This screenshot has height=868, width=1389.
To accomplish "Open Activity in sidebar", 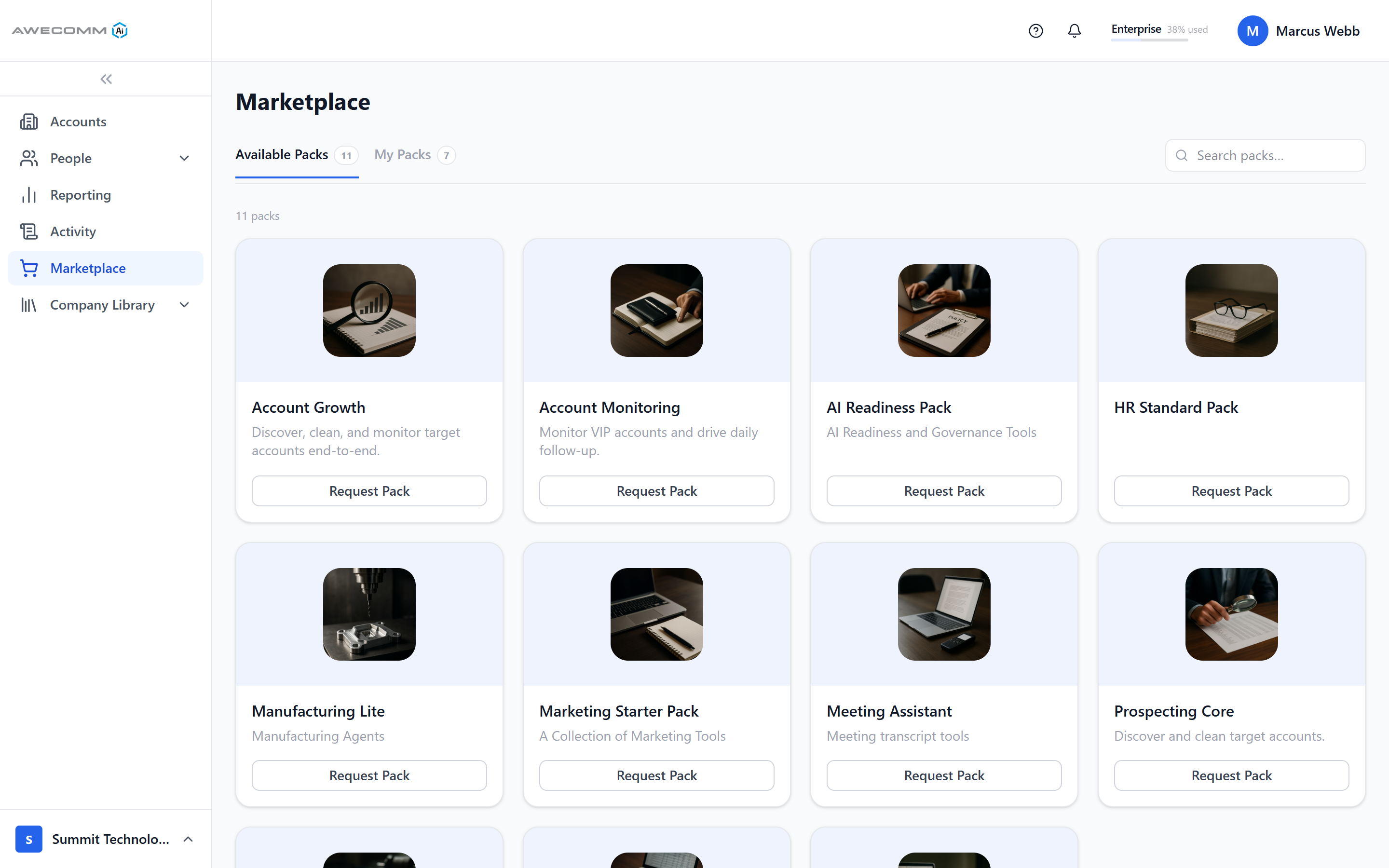I will tap(106, 231).
